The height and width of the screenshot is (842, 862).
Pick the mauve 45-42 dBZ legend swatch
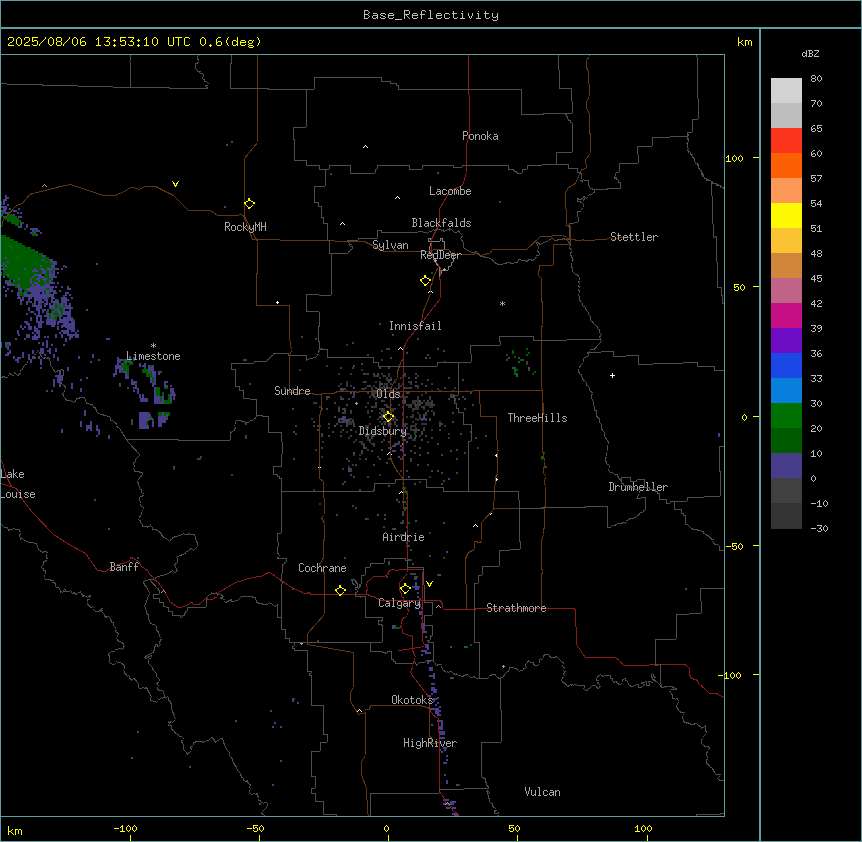tap(786, 290)
